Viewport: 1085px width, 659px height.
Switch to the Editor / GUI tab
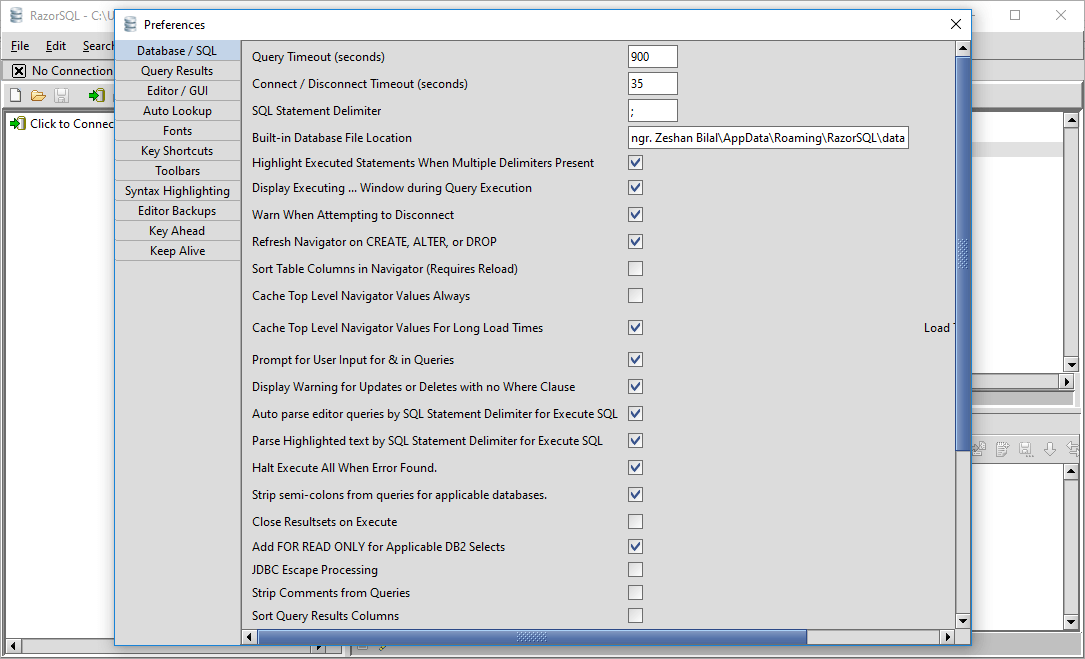tap(177, 91)
